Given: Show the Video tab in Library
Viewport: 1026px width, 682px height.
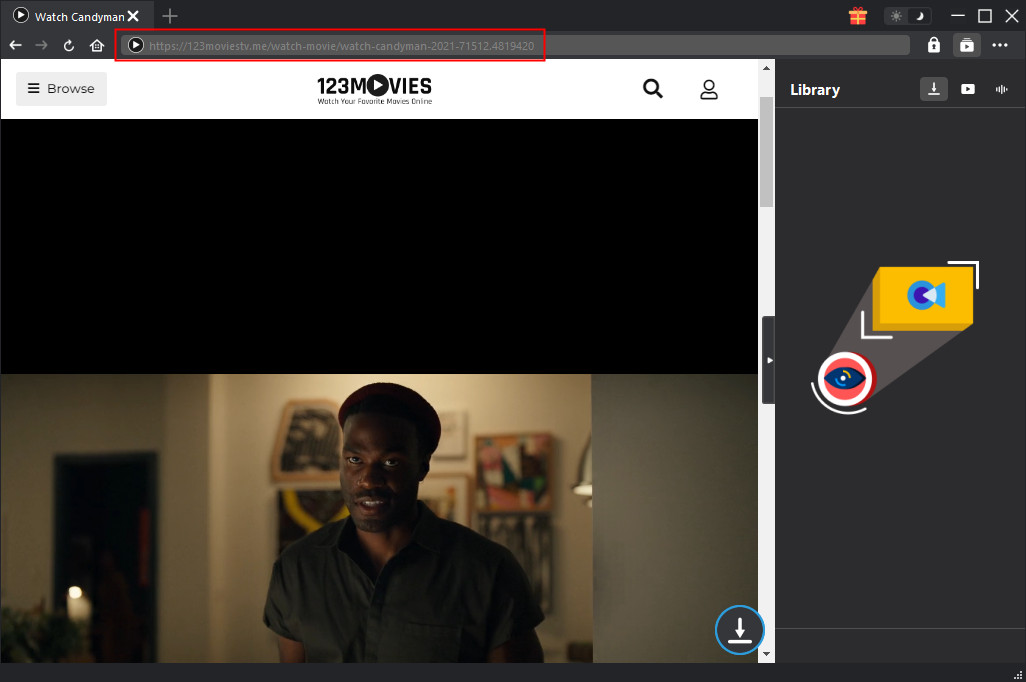Looking at the screenshot, I should click(x=968, y=89).
